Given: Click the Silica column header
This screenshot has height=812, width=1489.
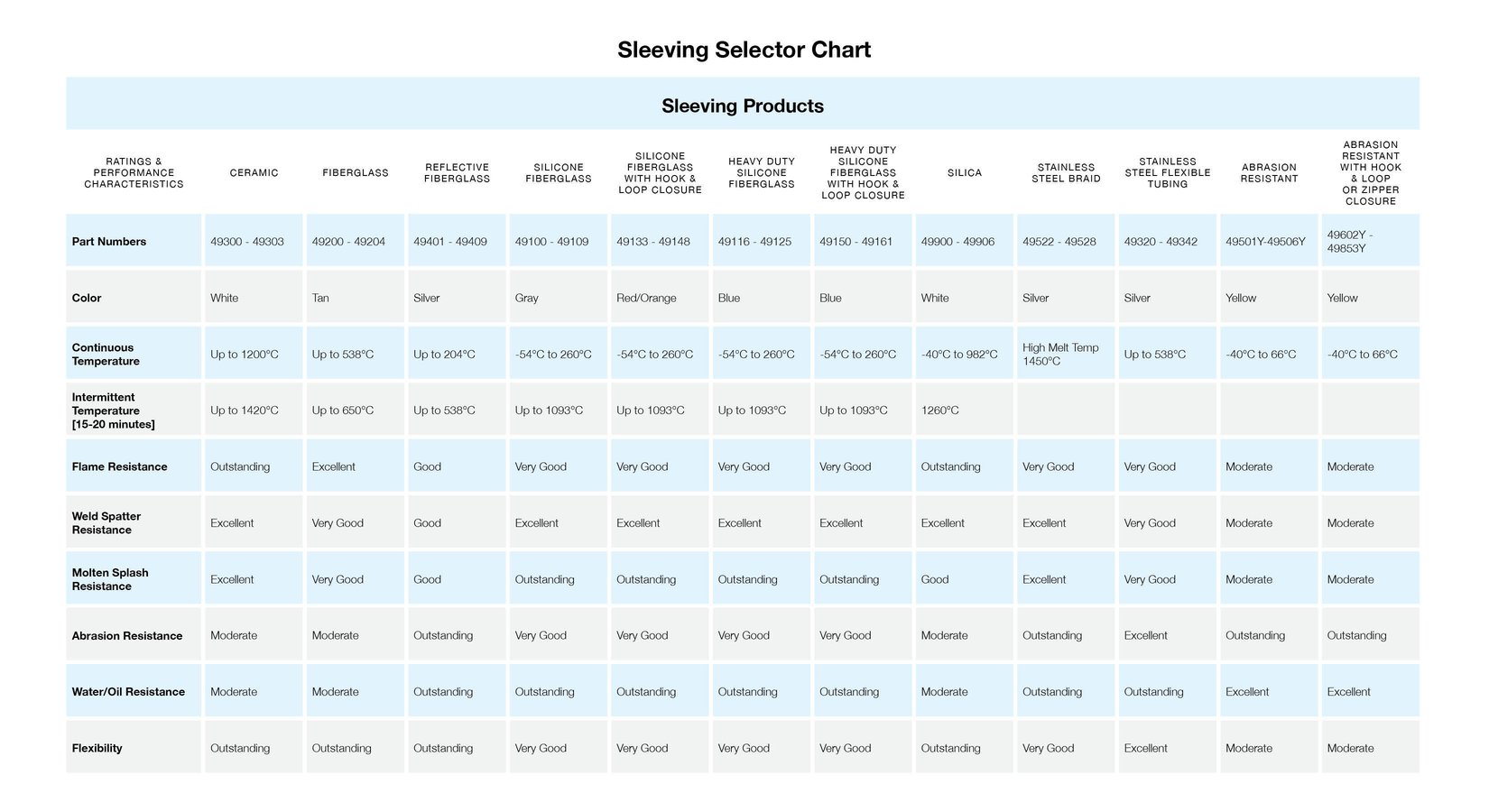Looking at the screenshot, I should tap(964, 172).
